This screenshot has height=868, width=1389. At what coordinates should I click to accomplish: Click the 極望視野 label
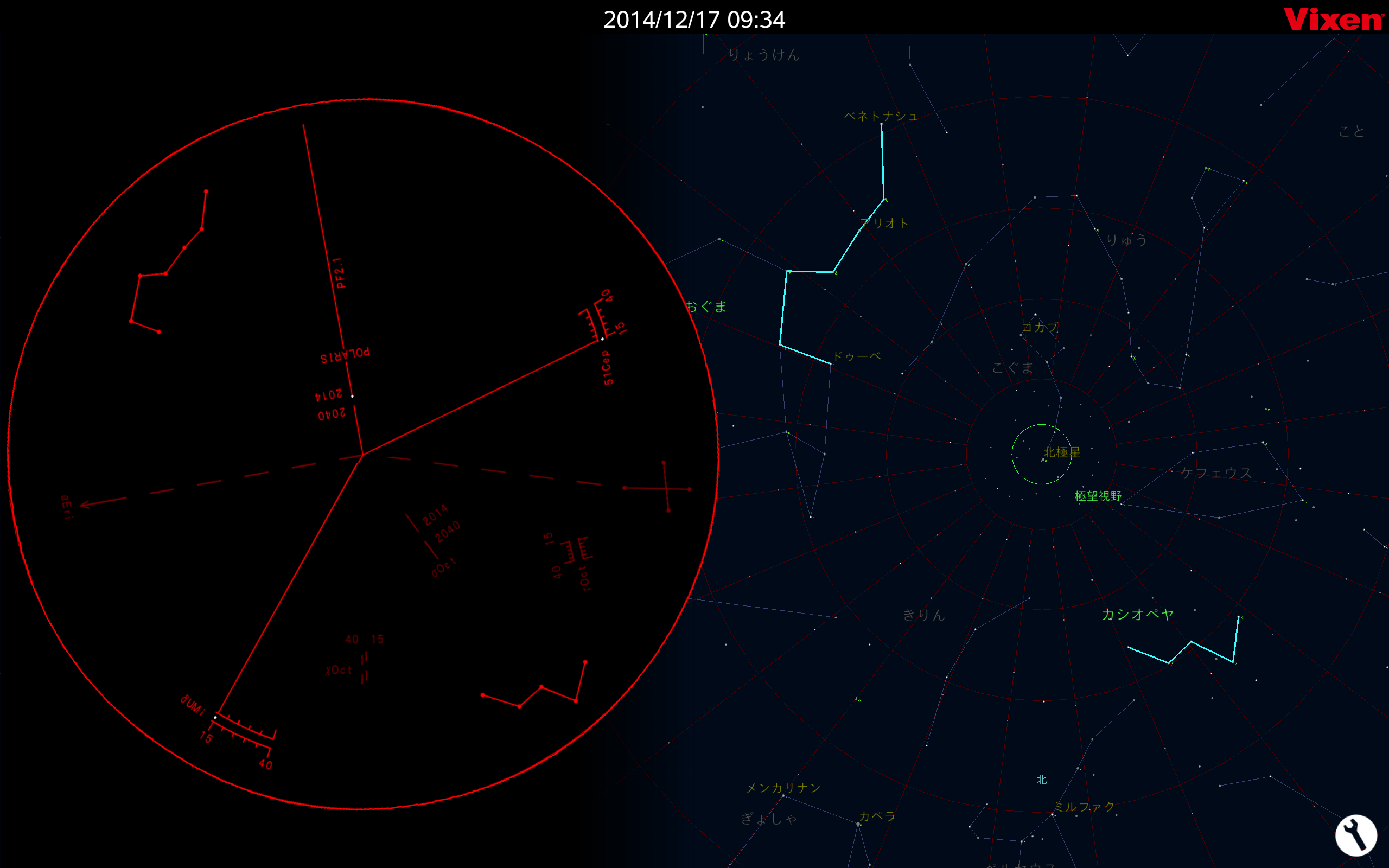point(1098,496)
